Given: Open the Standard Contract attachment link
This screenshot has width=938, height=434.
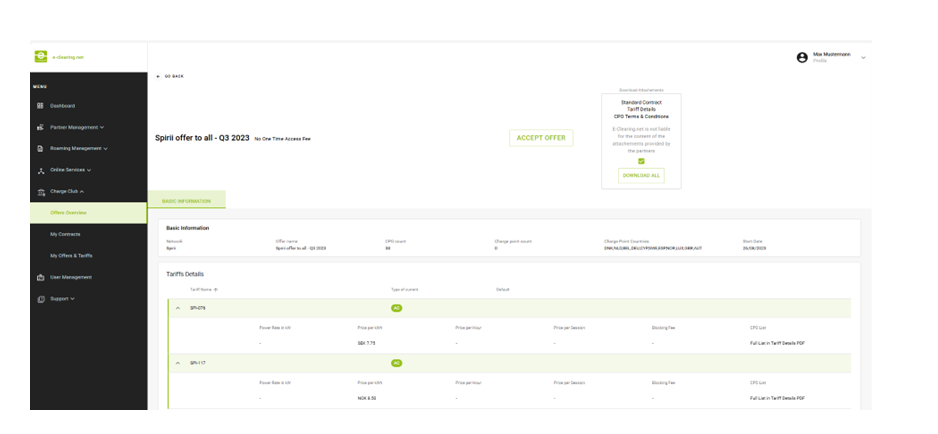Looking at the screenshot, I should coord(641,102).
